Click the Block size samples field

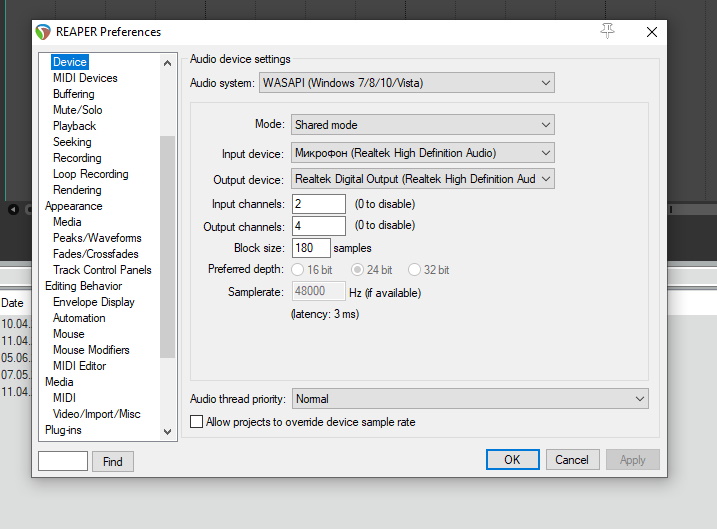tap(311, 248)
